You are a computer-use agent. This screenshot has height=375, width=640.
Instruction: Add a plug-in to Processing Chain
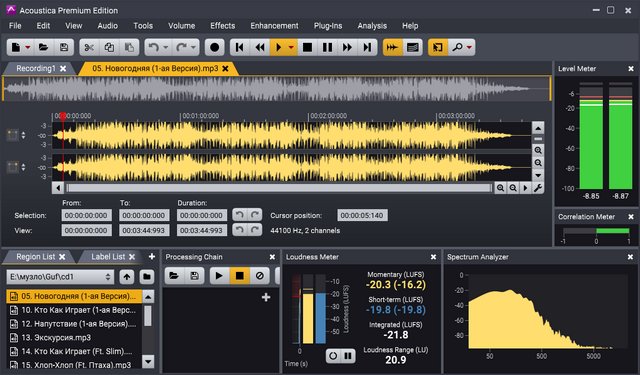pyautogui.click(x=266, y=297)
